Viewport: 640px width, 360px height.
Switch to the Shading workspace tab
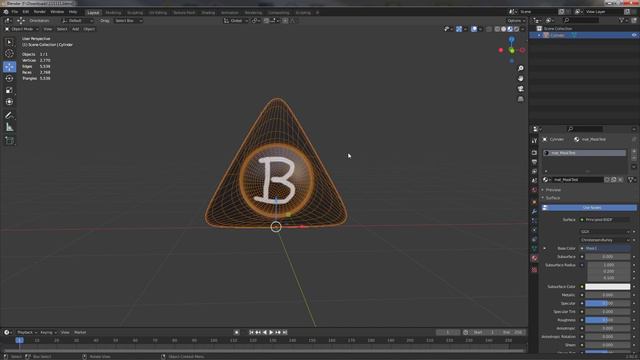point(208,13)
